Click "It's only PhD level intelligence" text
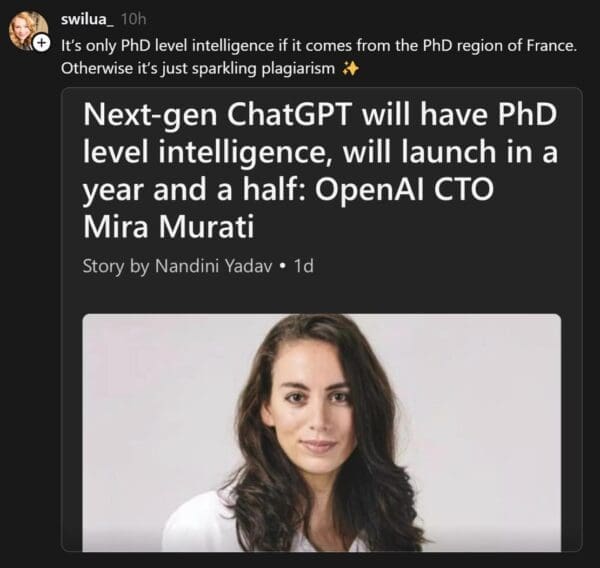600x568 pixels. (167, 46)
